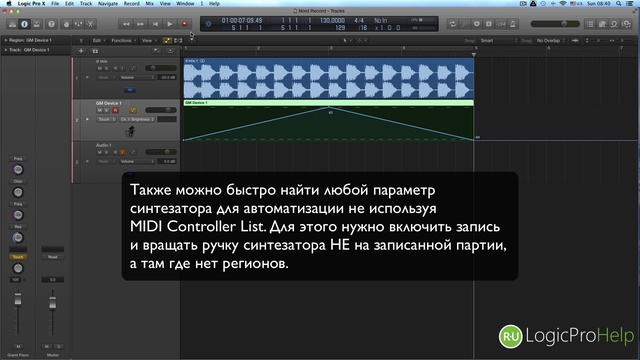
Task: Select the GM Device 1 region header
Action: 329,102
